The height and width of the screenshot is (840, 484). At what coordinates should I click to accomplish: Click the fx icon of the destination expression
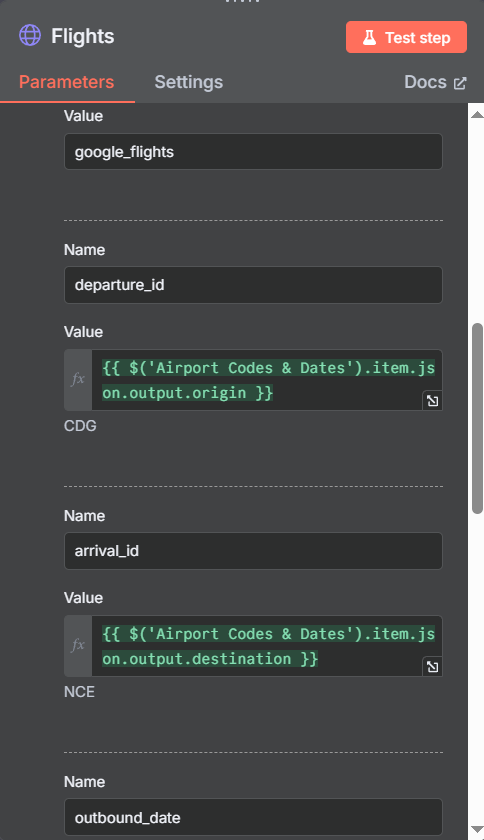(x=78, y=646)
